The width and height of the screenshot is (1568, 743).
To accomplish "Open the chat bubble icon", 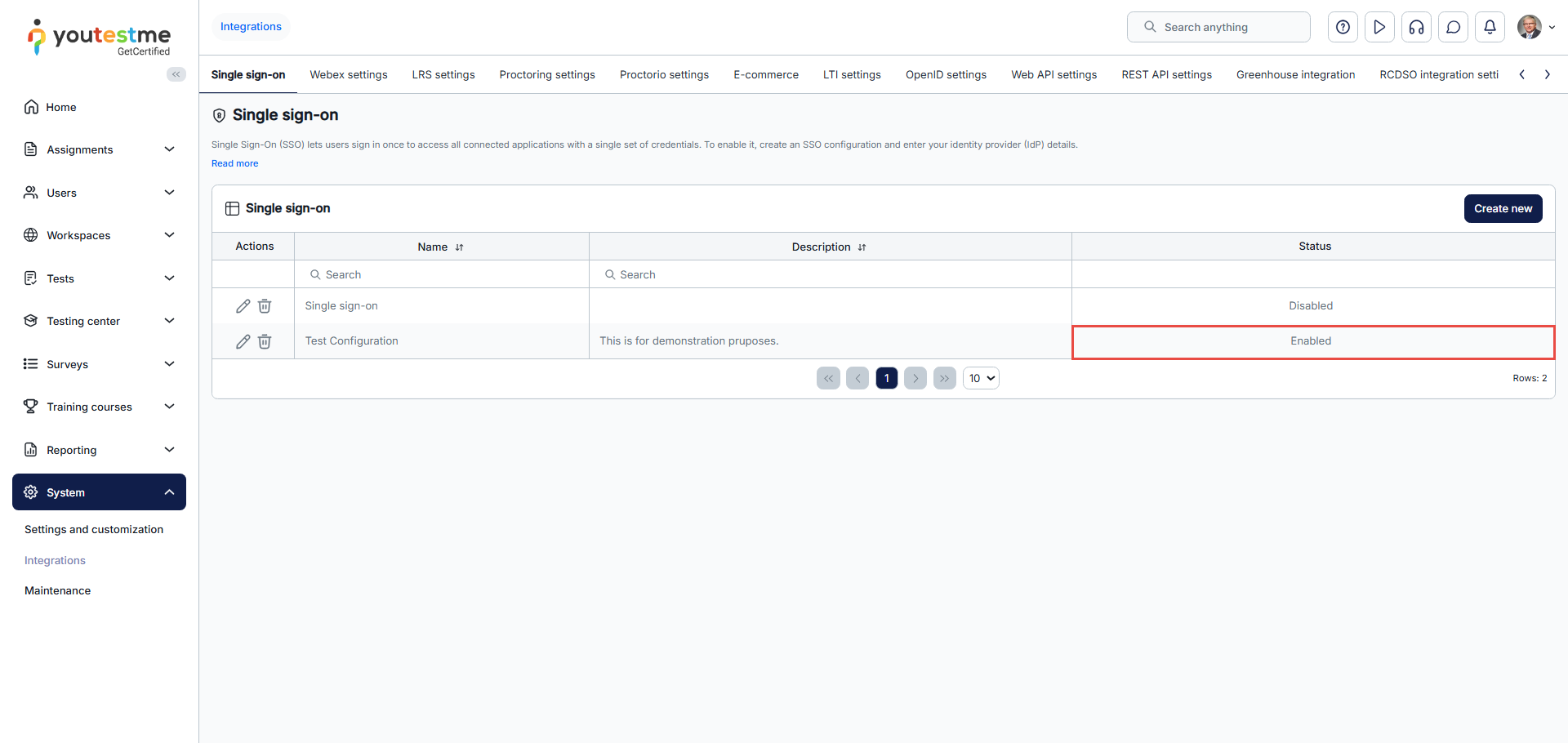I will (x=1453, y=27).
